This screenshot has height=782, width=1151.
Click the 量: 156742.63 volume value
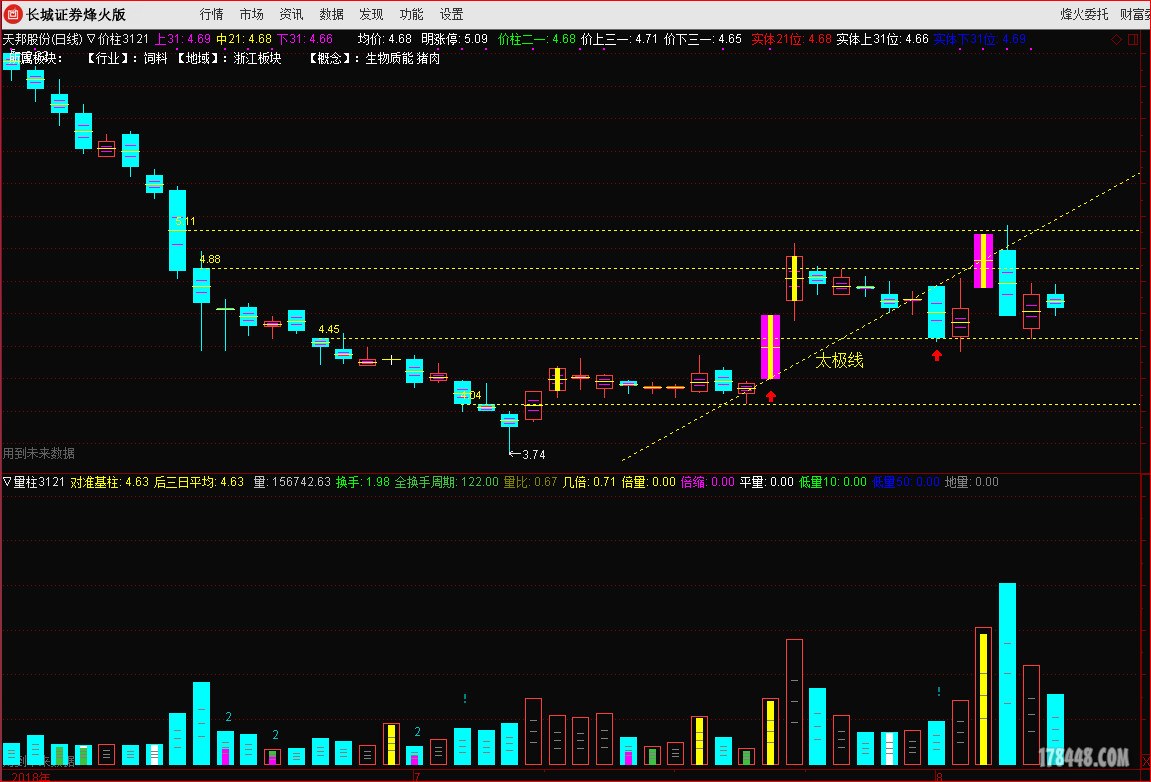pyautogui.click(x=292, y=482)
